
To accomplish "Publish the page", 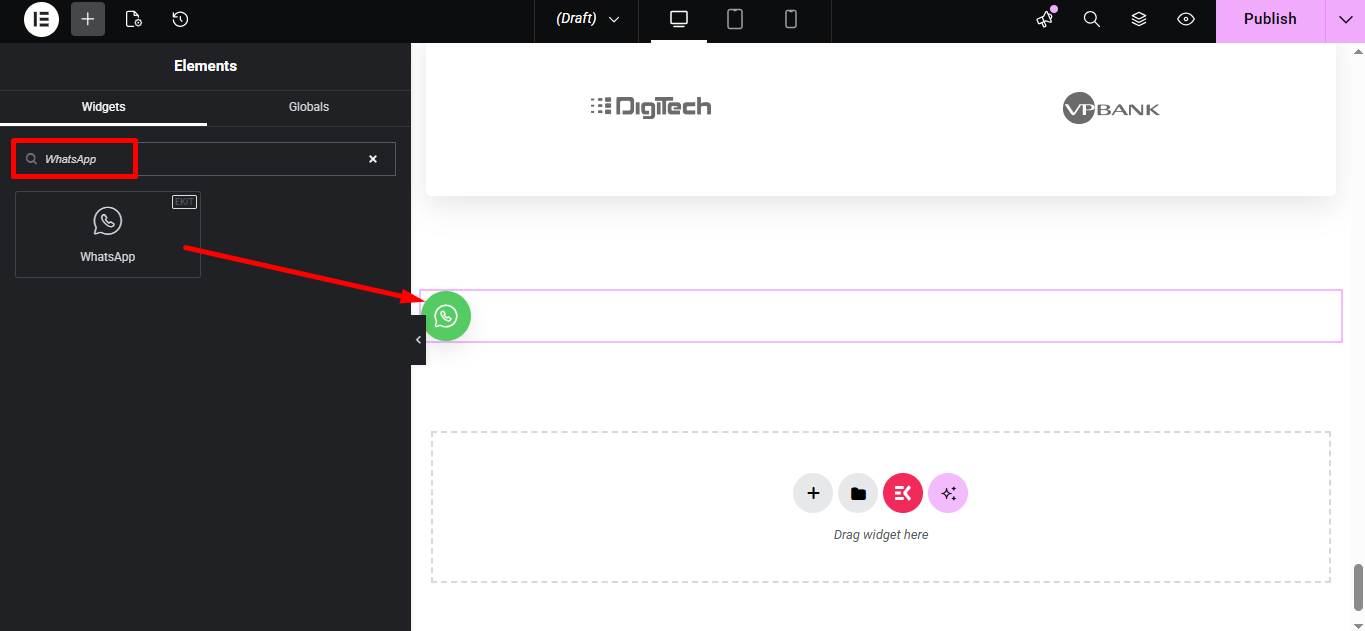I will tap(1269, 19).
